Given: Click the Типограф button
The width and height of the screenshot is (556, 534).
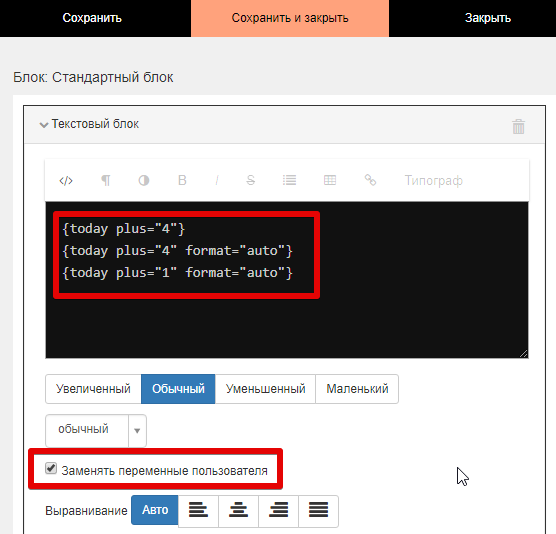Looking at the screenshot, I should pos(434,180).
